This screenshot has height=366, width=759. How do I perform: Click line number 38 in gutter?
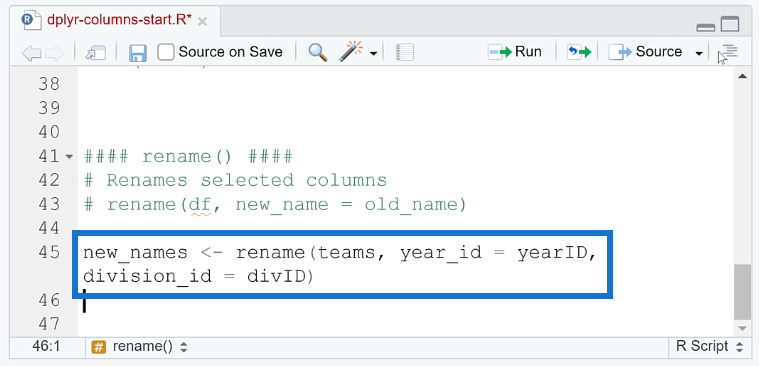coord(48,84)
